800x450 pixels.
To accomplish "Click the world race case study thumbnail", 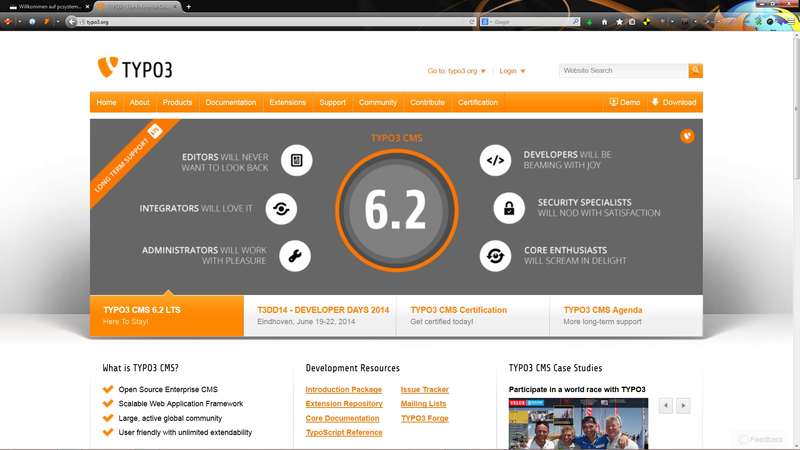I will (x=578, y=424).
